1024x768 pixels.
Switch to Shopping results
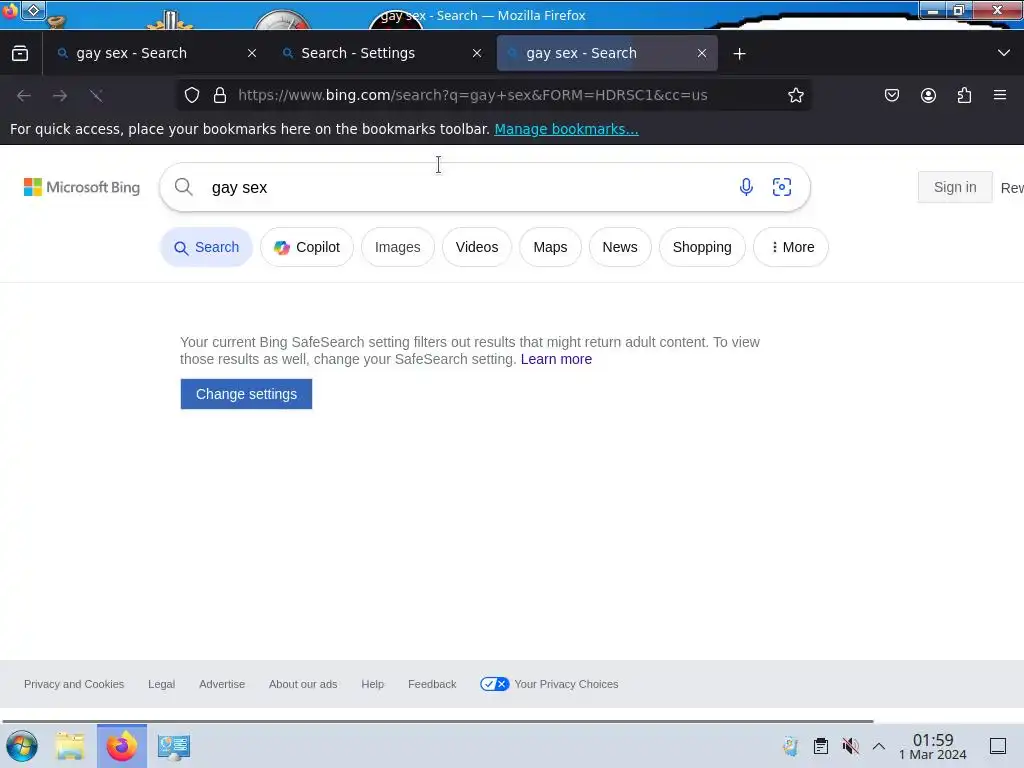(702, 247)
